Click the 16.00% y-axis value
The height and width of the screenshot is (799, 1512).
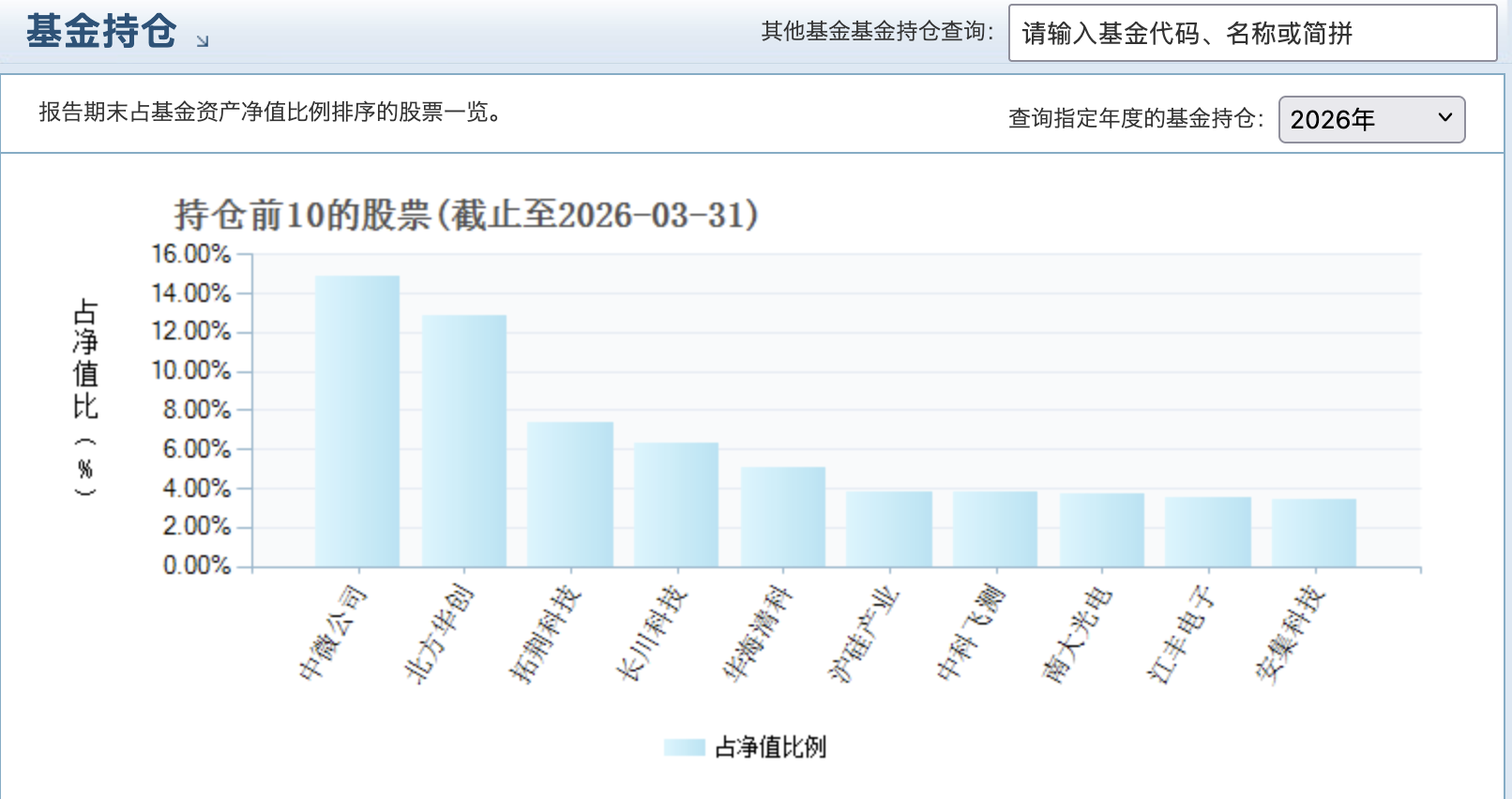(191, 254)
